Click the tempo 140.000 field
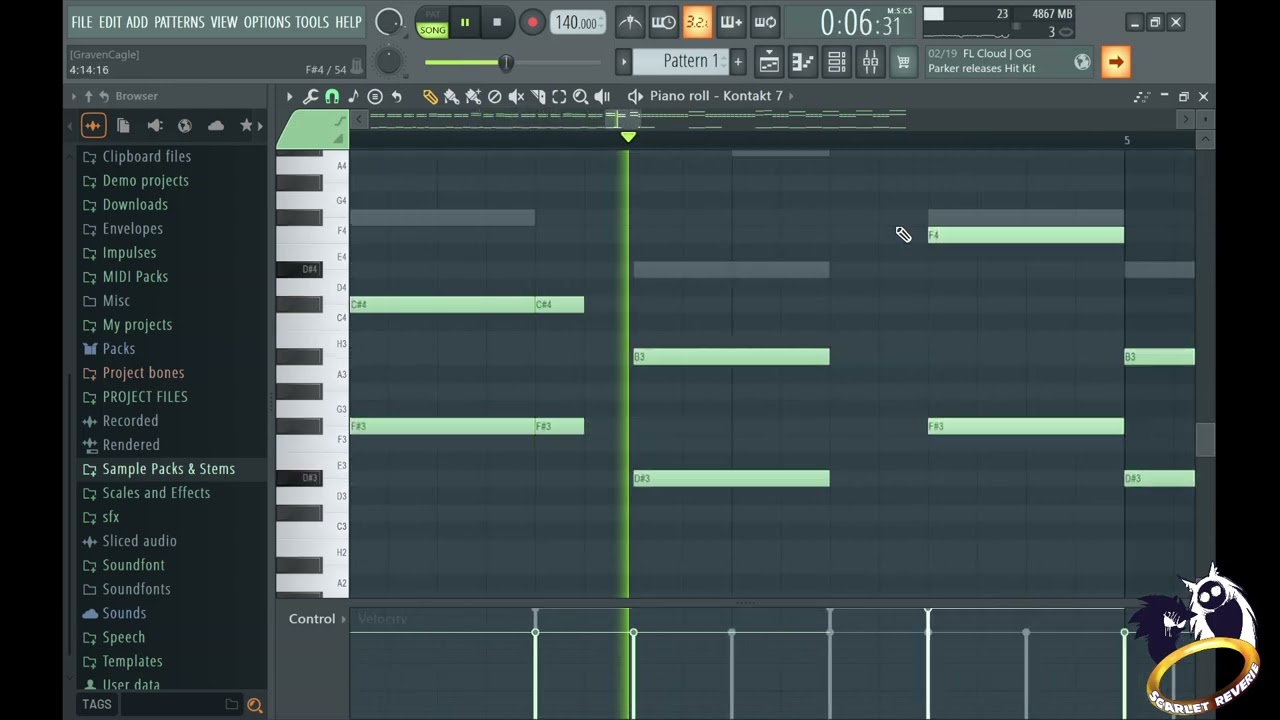This screenshot has height=720, width=1280. (x=577, y=23)
